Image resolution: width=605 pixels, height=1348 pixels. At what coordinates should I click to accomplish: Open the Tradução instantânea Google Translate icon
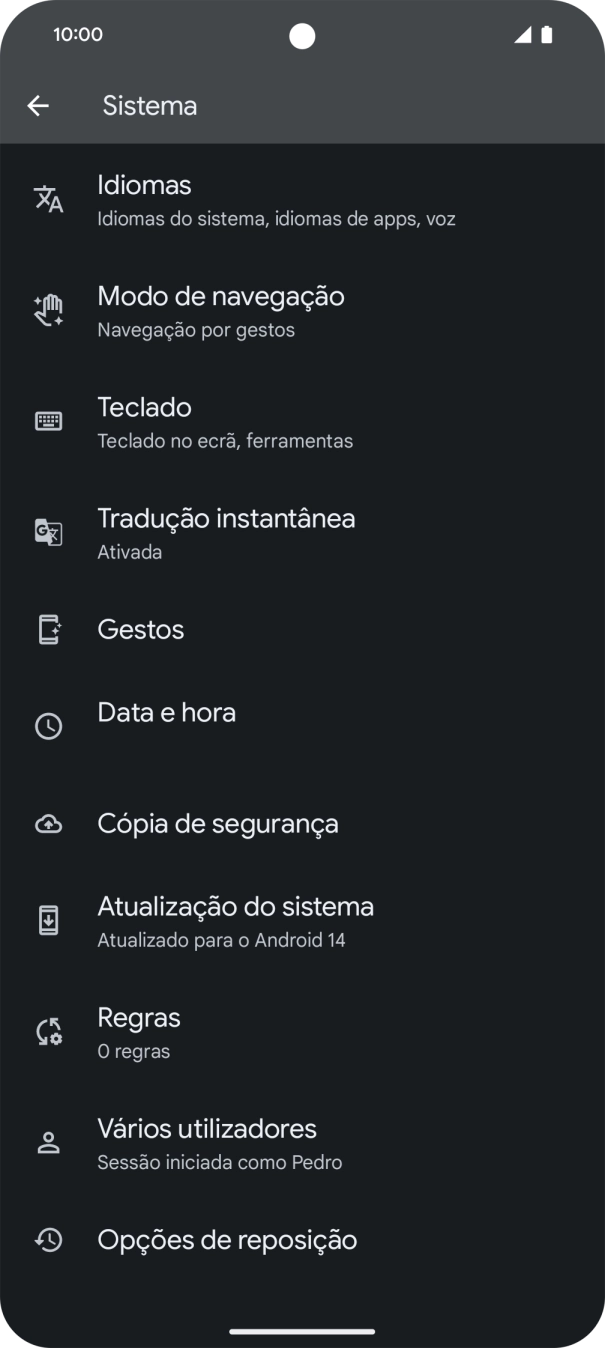click(x=48, y=532)
